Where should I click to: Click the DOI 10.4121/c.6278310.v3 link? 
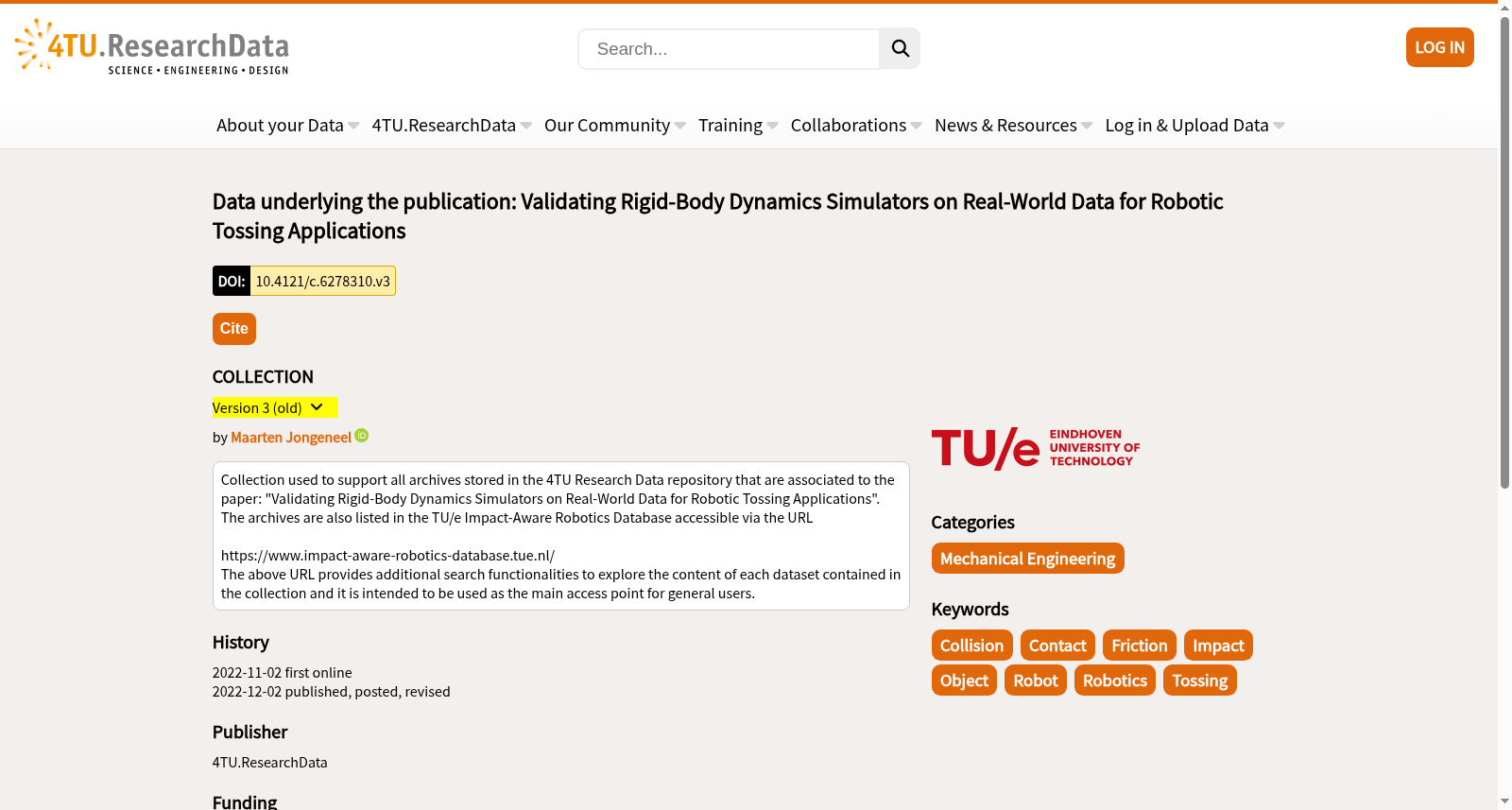pos(322,281)
